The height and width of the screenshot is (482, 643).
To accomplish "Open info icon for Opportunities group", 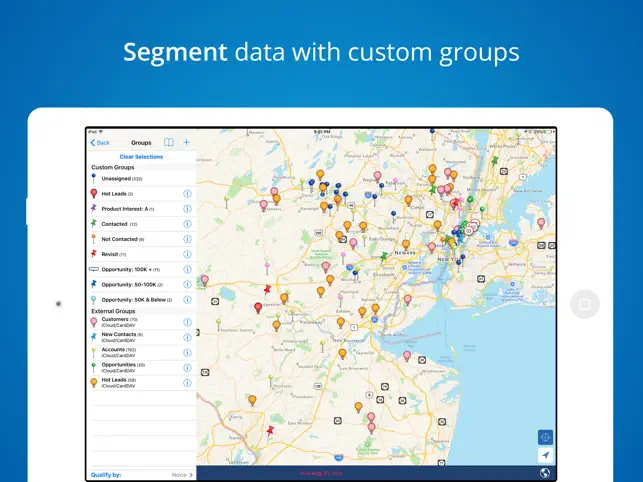I will click(187, 368).
